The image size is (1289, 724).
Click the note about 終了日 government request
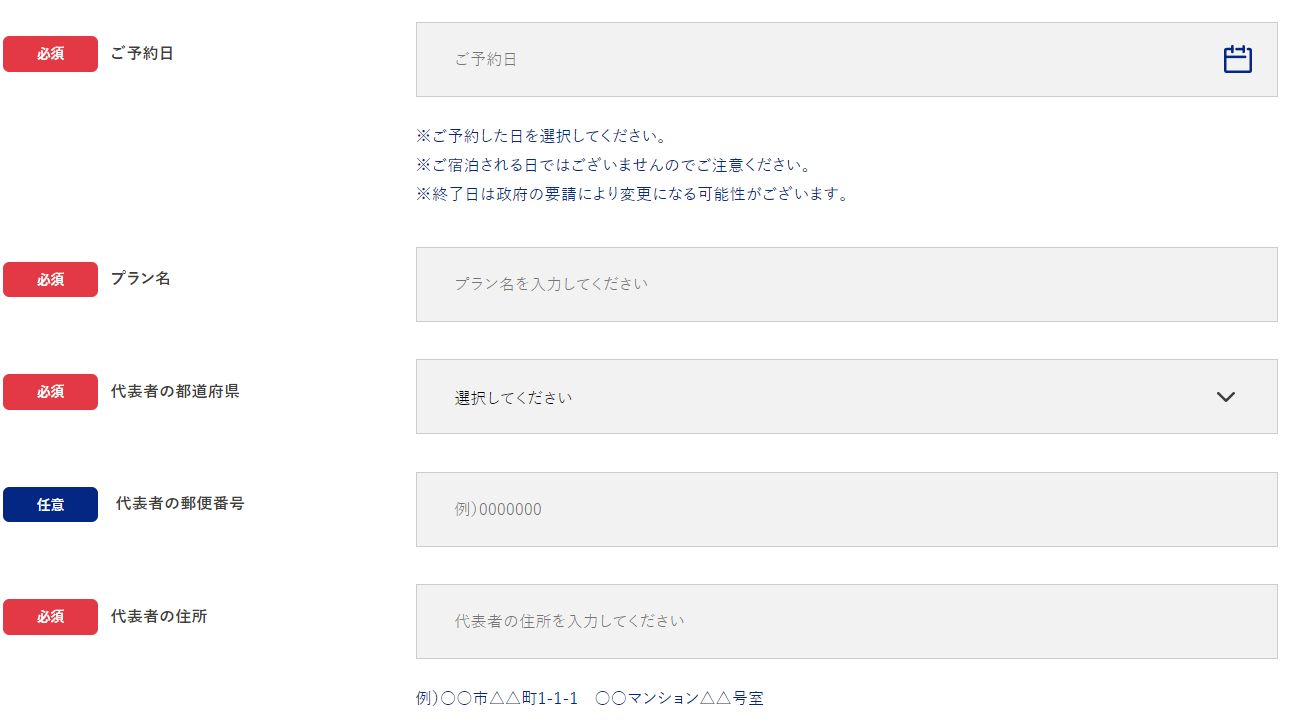pos(633,194)
